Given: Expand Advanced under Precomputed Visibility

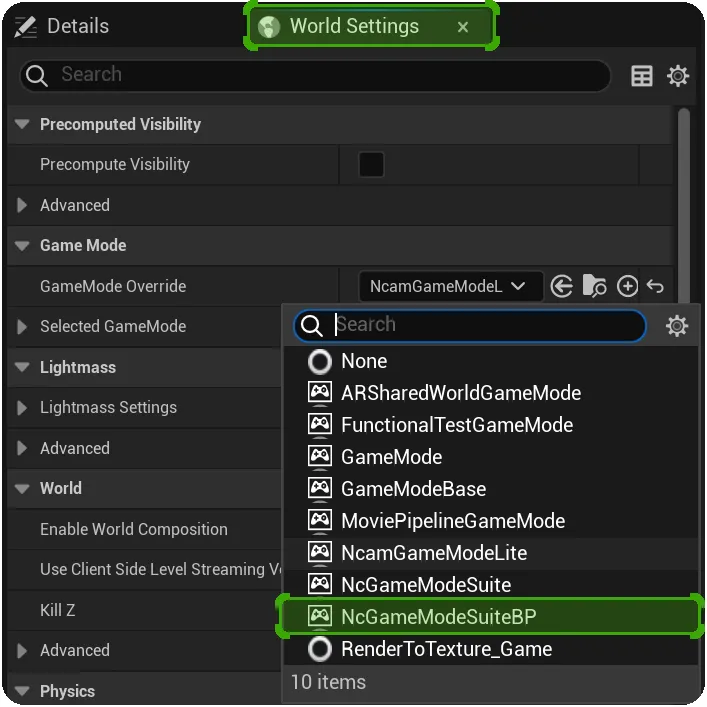Looking at the screenshot, I should [22, 205].
